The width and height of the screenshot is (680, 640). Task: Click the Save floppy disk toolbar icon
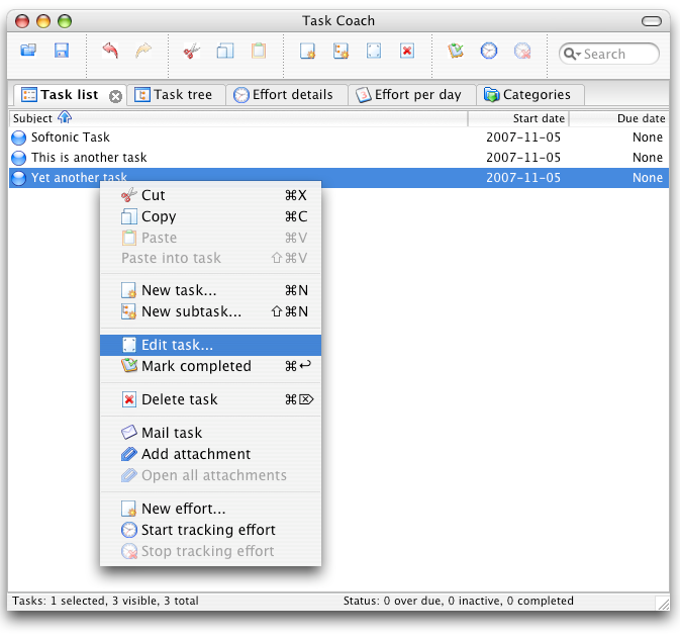(62, 50)
